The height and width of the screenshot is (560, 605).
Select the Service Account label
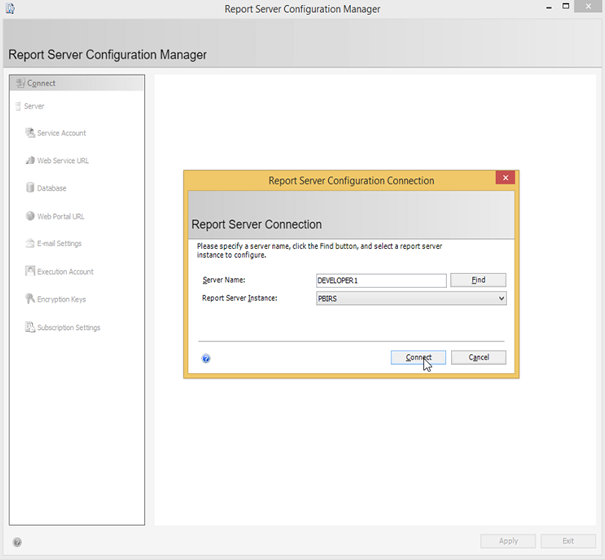pos(62,133)
